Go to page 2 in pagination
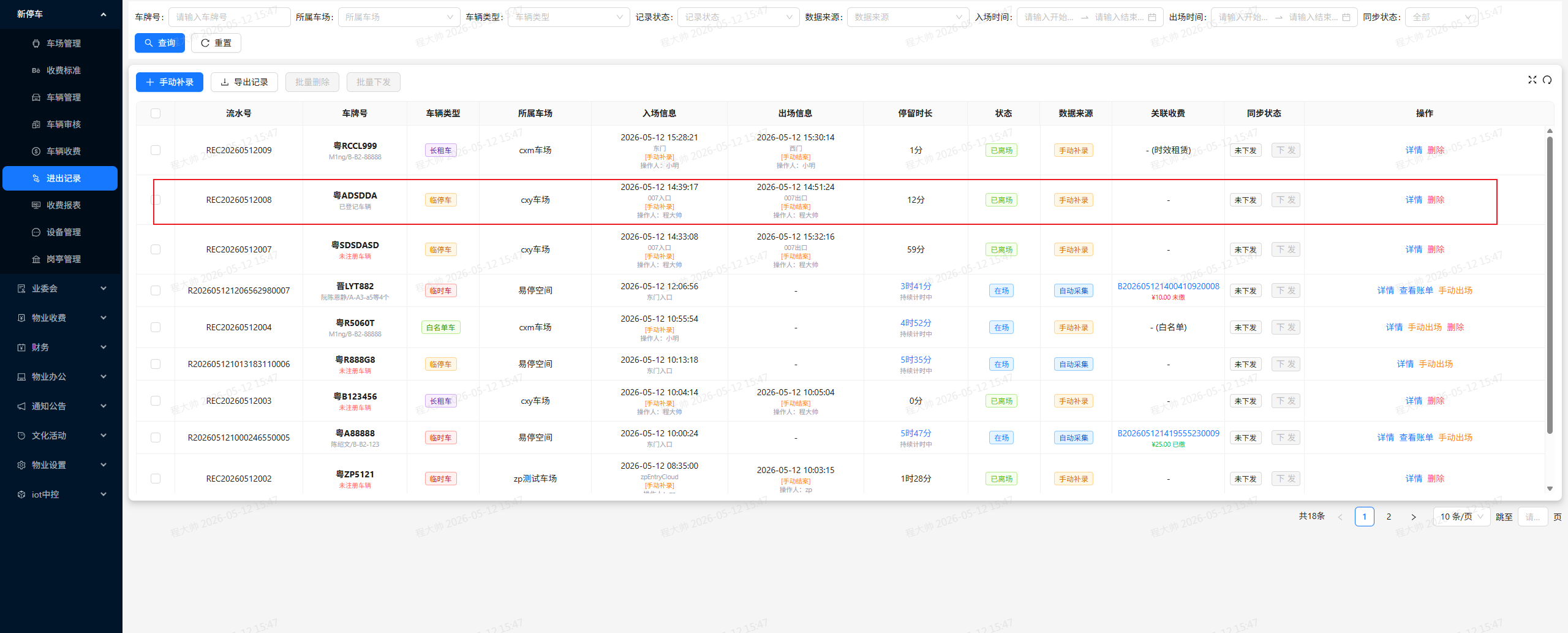Image resolution: width=1568 pixels, height=633 pixels. (x=1389, y=517)
